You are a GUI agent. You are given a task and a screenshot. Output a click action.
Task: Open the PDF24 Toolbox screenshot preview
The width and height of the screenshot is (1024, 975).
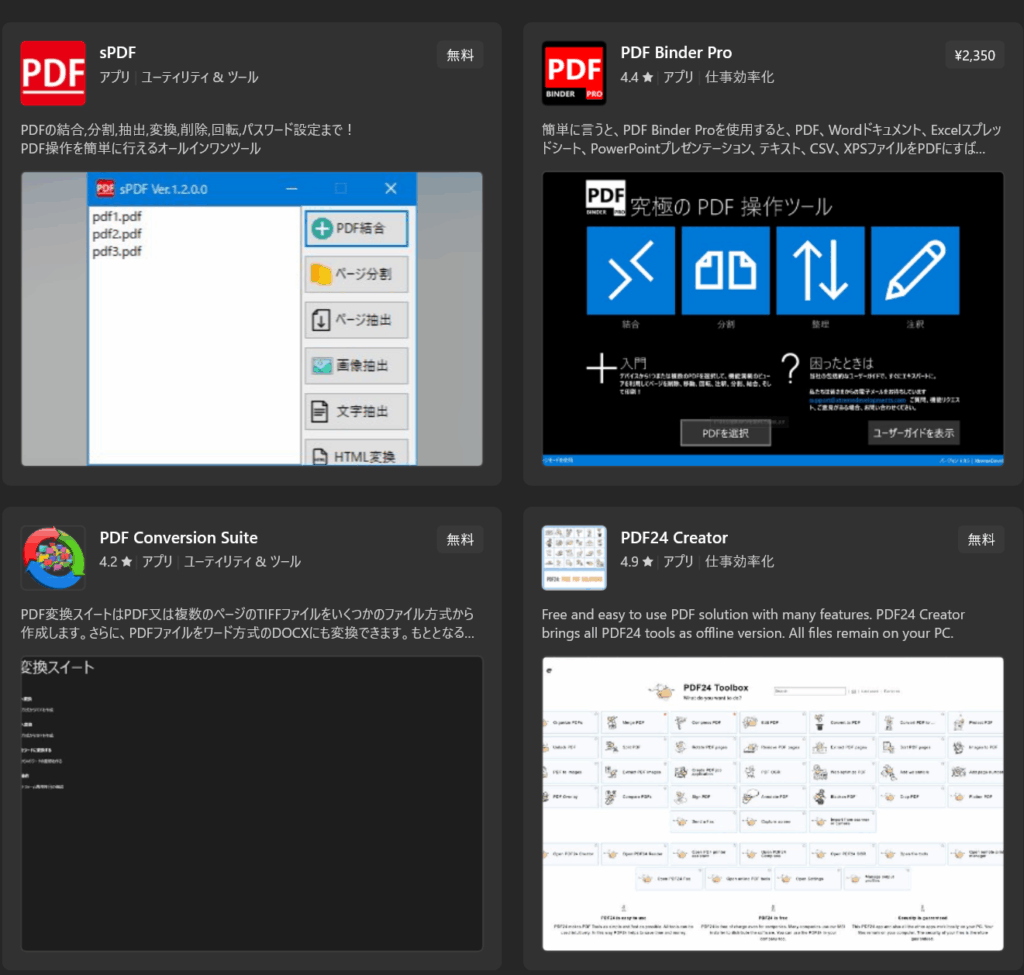[x=773, y=803]
